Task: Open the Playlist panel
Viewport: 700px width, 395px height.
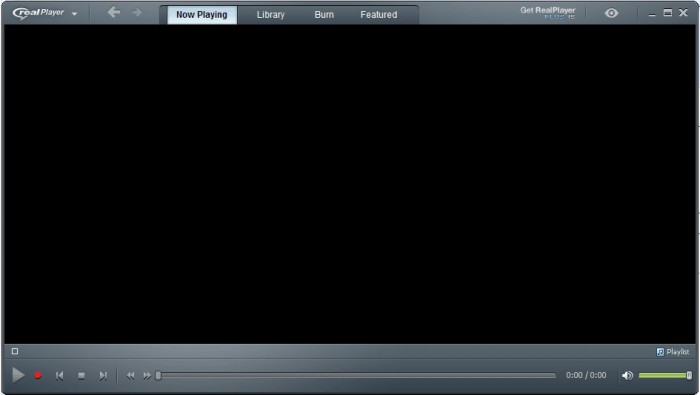Action: coord(673,352)
